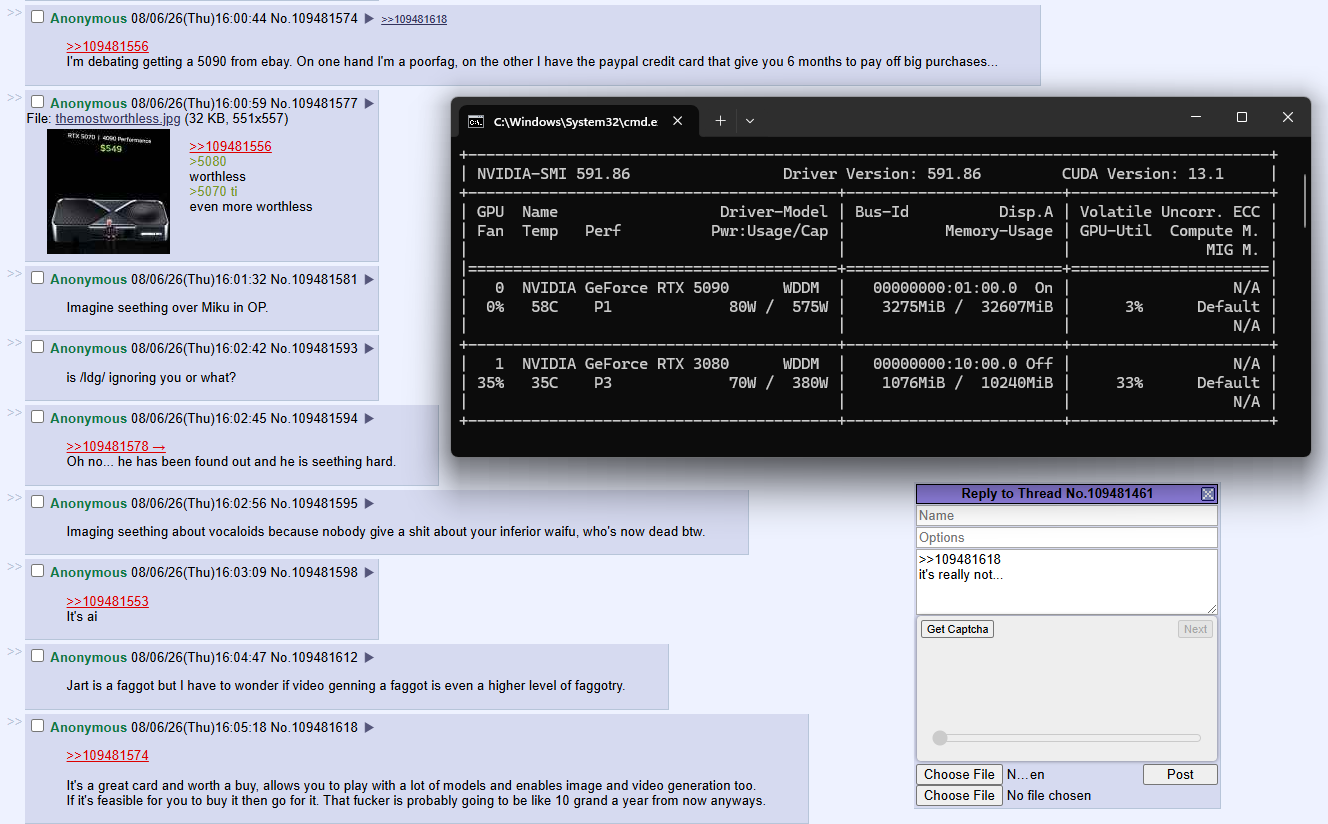This screenshot has width=1328, height=824.
Task: Click 'Reply to Thread No.109481461' title
Action: pyautogui.click(x=1057, y=494)
